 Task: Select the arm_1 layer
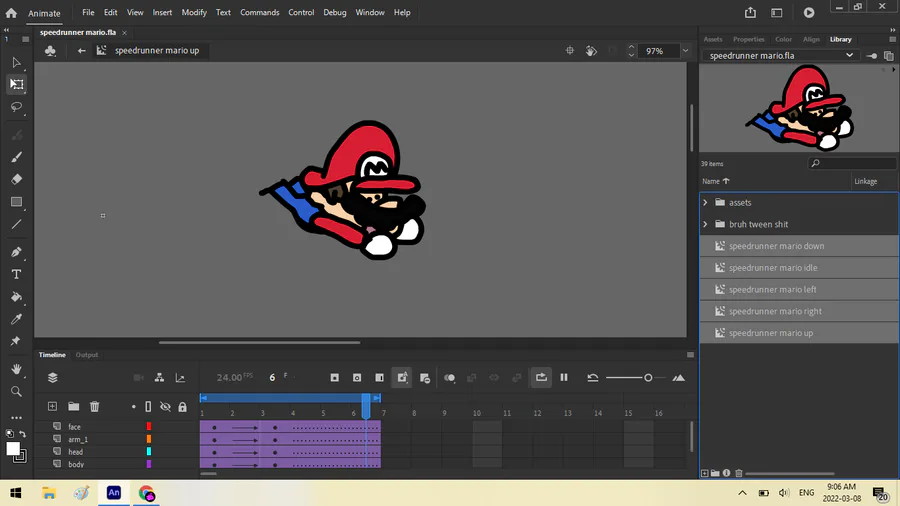click(x=78, y=439)
